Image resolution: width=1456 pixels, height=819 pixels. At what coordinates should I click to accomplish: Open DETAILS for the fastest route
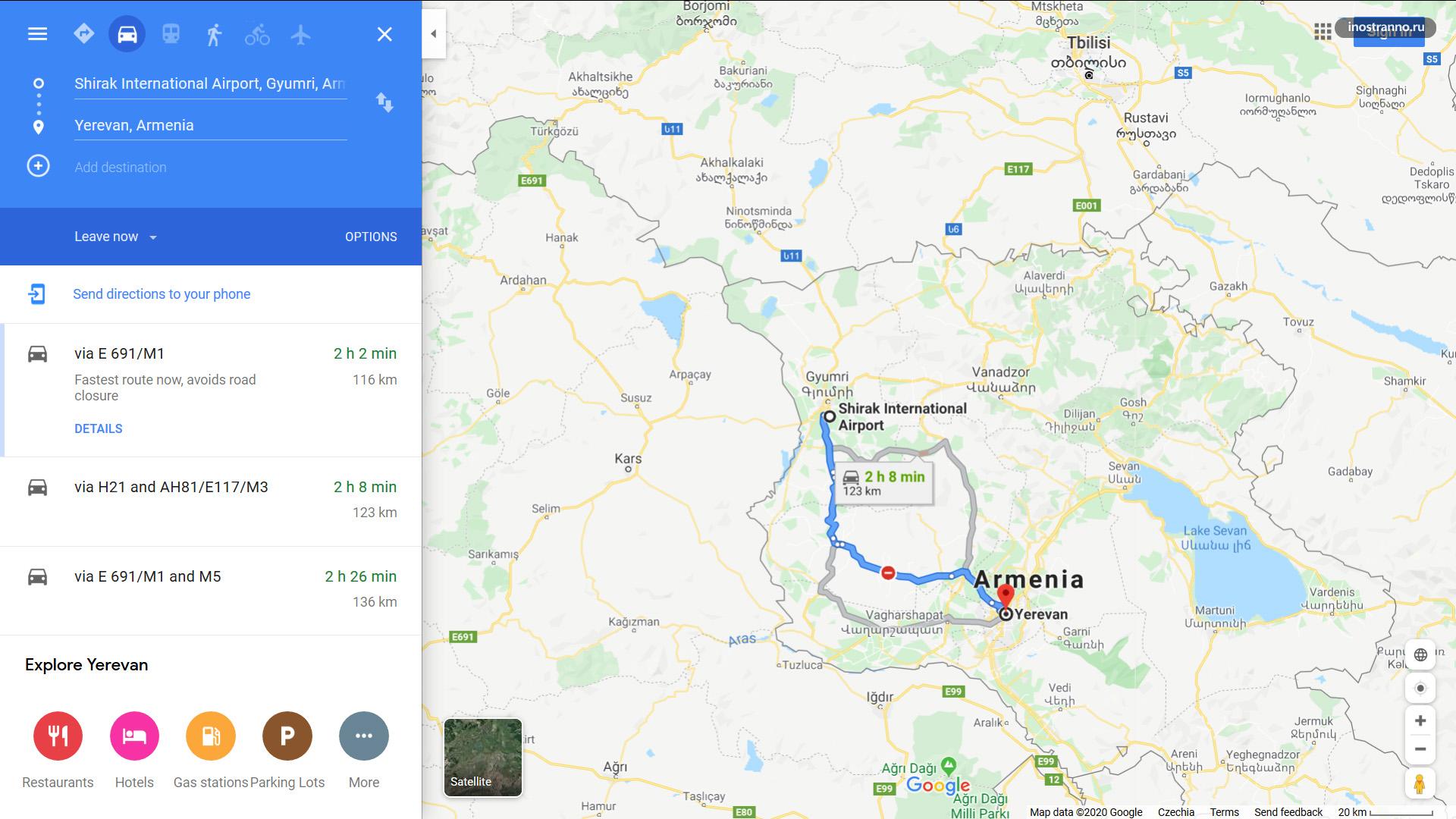[x=99, y=428]
